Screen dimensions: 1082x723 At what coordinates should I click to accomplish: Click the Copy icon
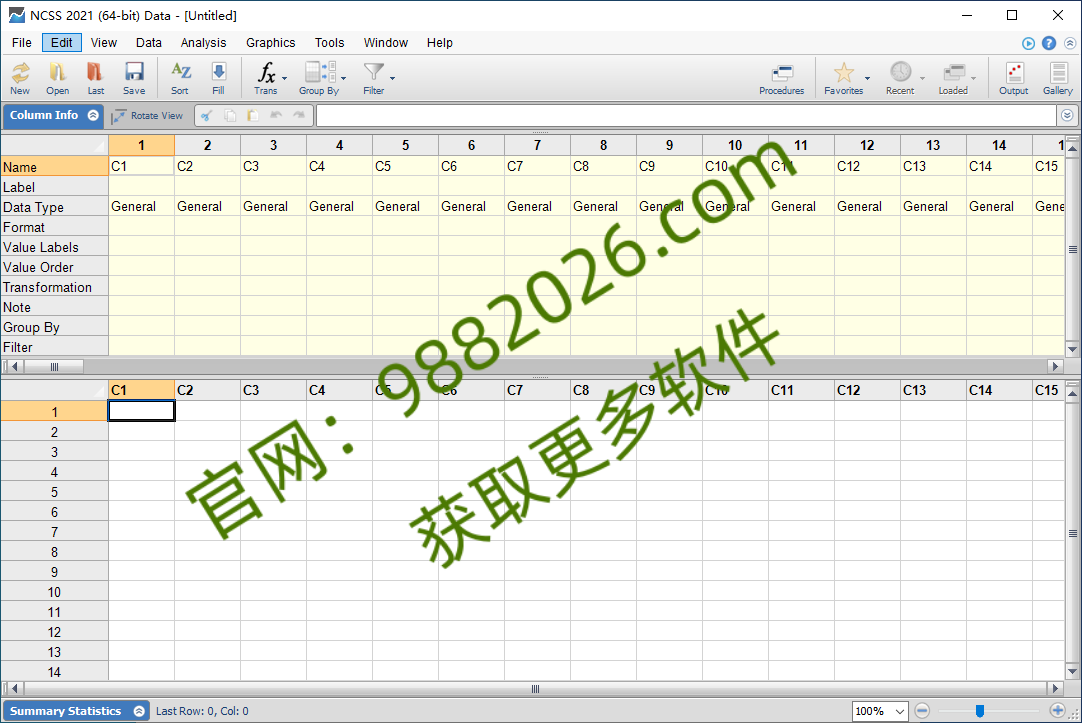[x=230, y=116]
